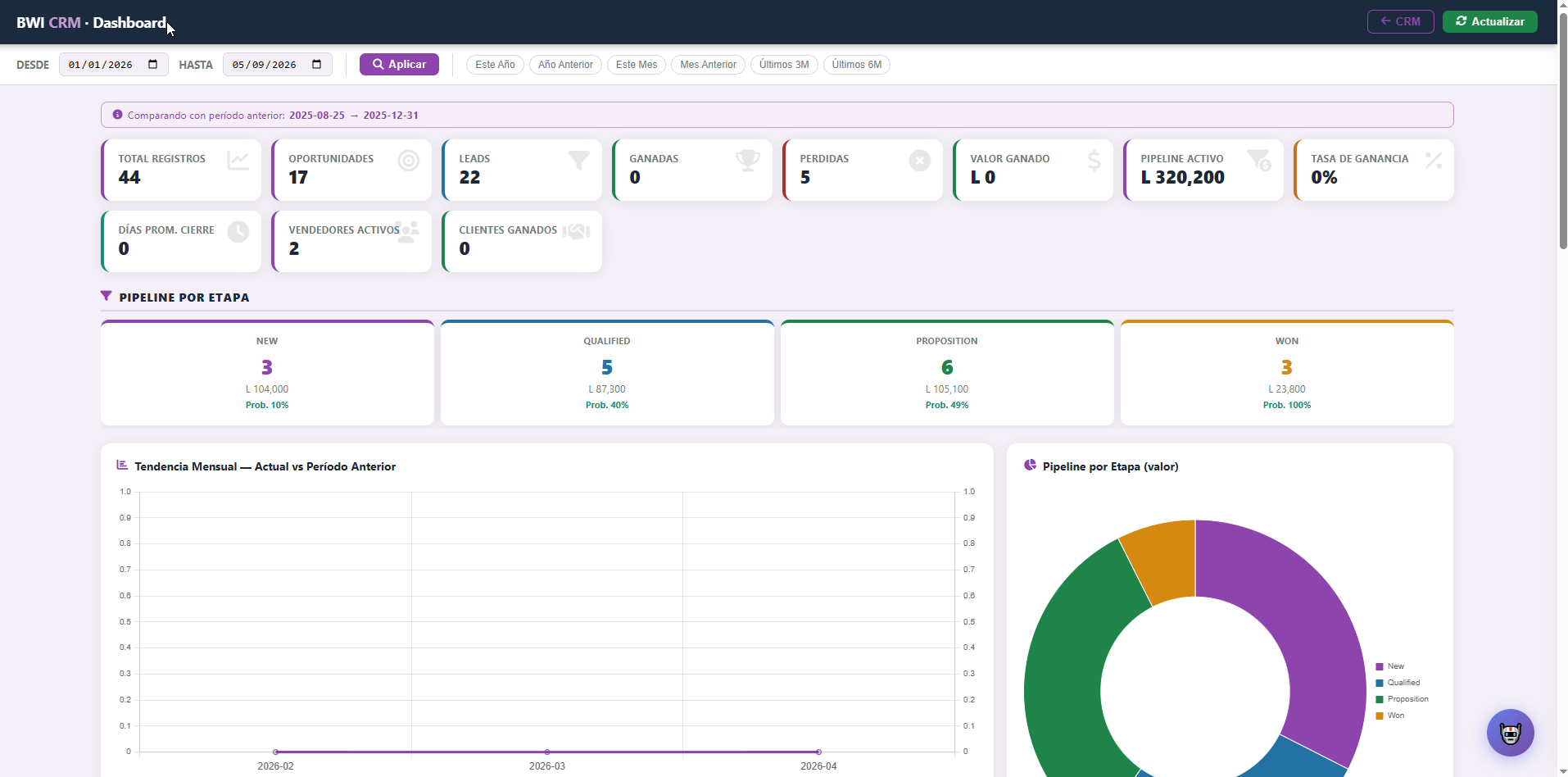Screen dimensions: 1568x777
Task: Open the Qualified stage pipeline card
Action: (x=607, y=373)
